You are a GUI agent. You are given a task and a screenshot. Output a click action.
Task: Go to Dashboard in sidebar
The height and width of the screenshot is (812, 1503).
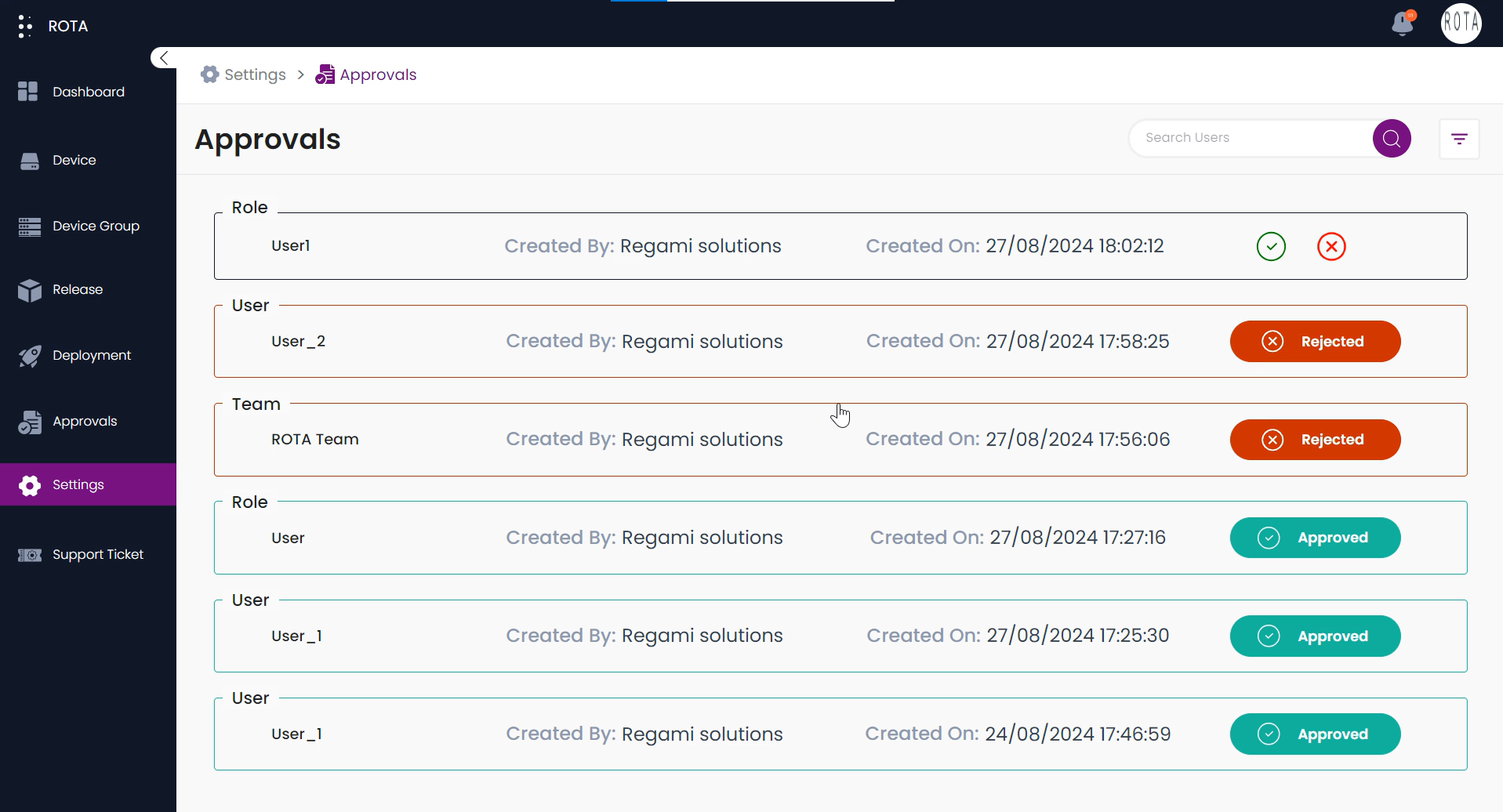coord(88,92)
